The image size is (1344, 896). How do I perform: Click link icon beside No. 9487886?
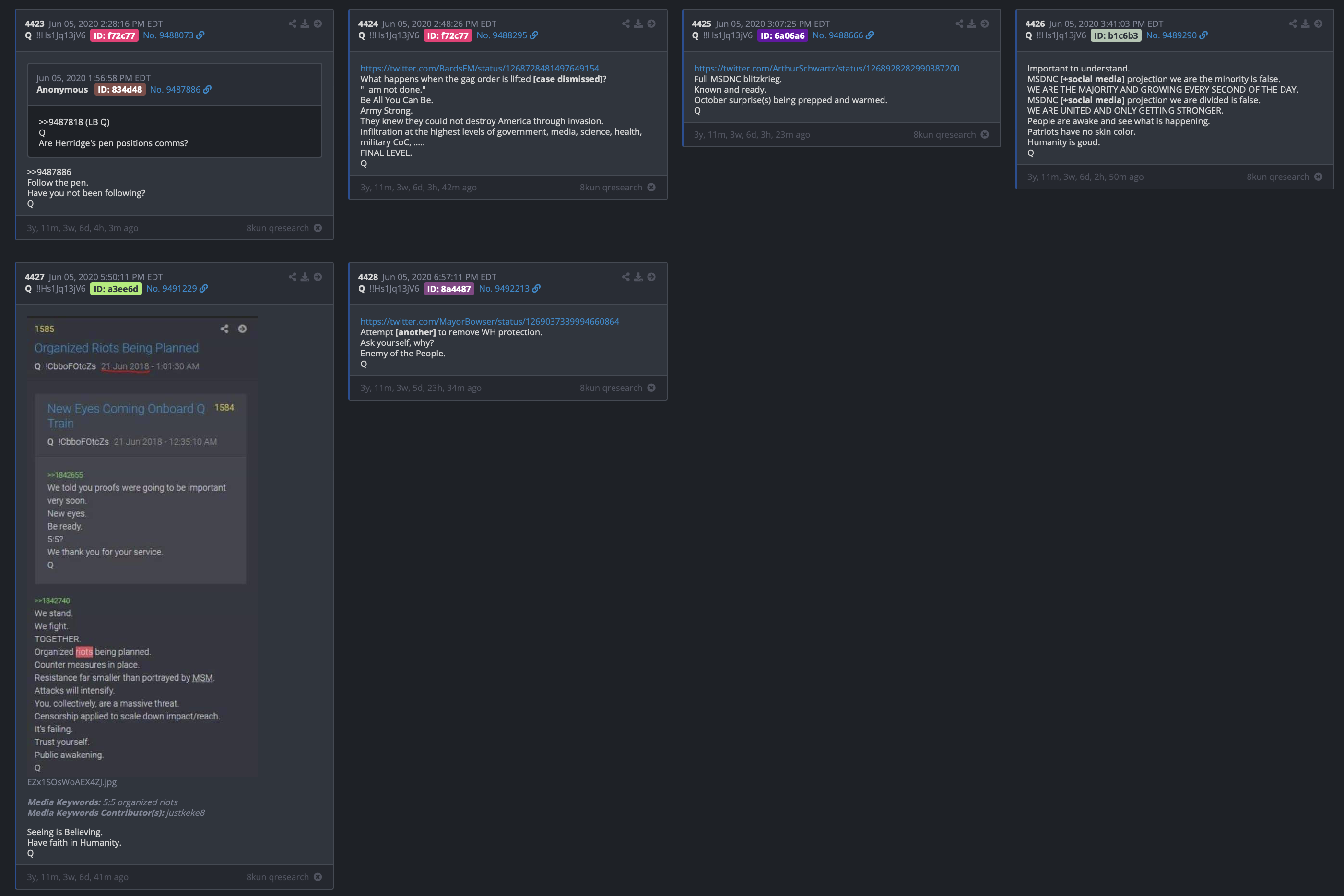[207, 90]
